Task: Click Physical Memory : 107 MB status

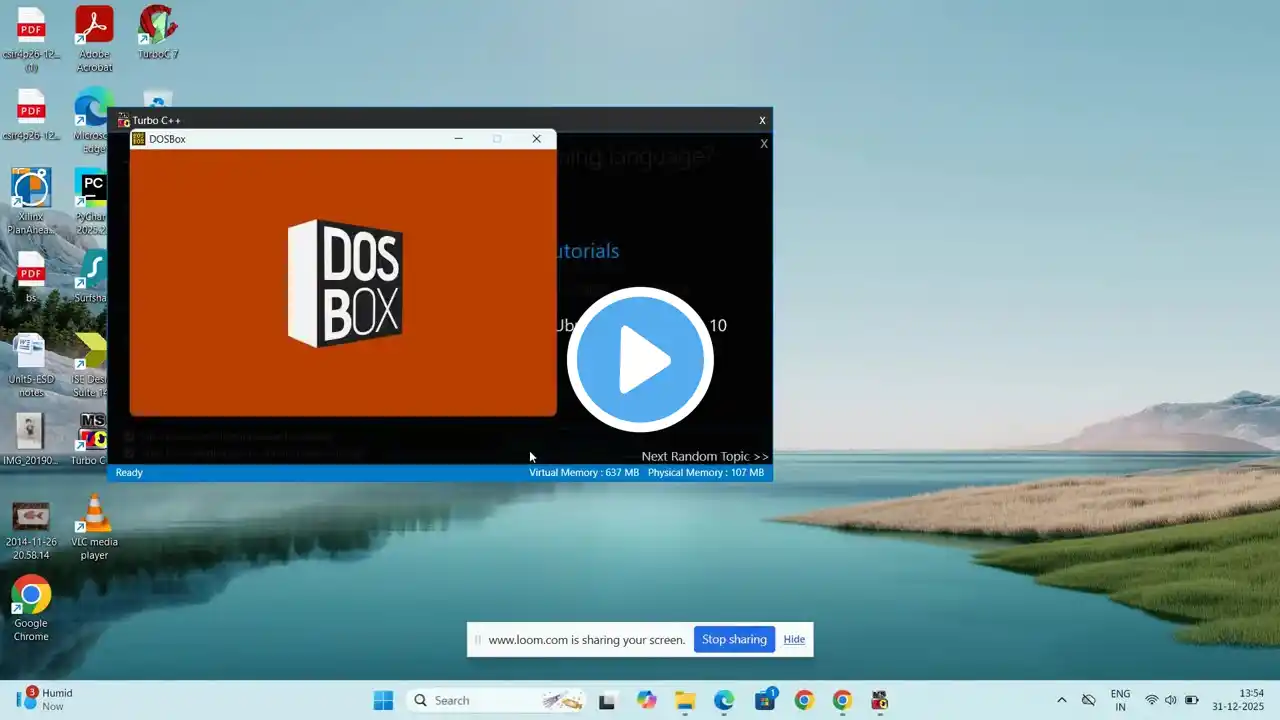Action: click(x=706, y=472)
